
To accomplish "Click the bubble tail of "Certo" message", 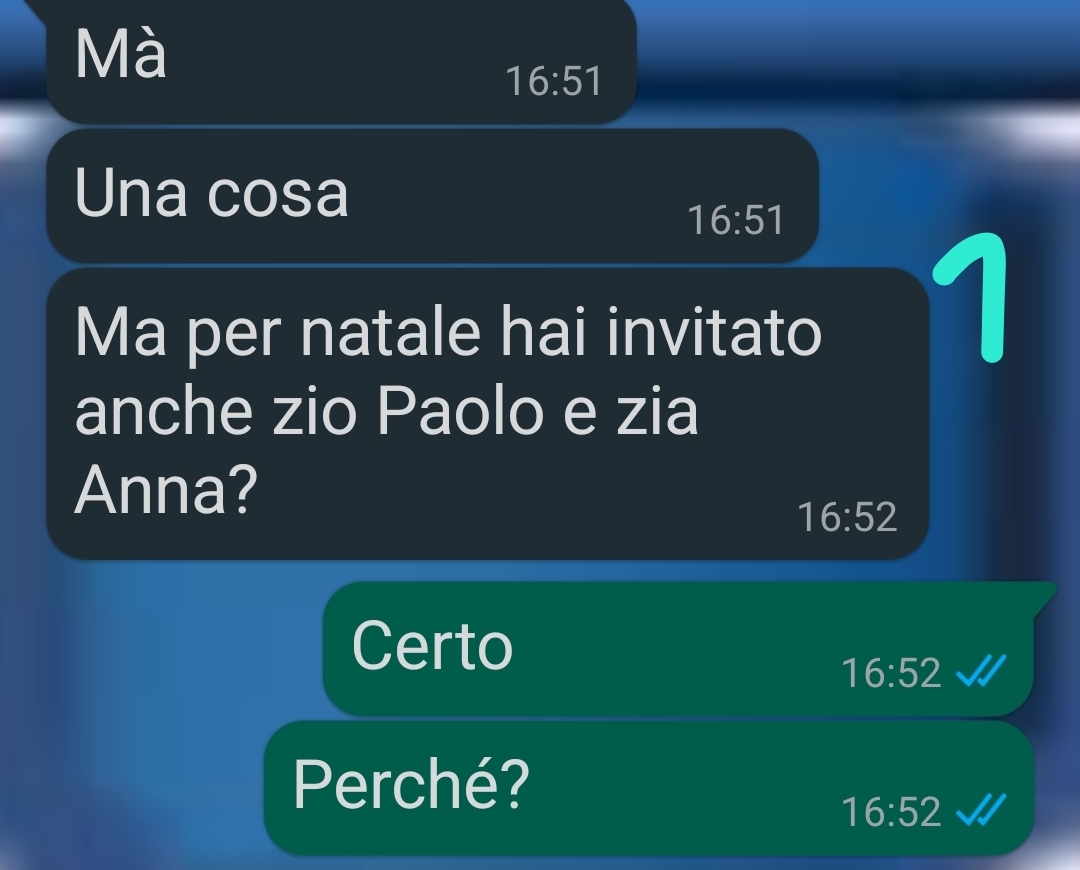I will pyautogui.click(x=1046, y=597).
